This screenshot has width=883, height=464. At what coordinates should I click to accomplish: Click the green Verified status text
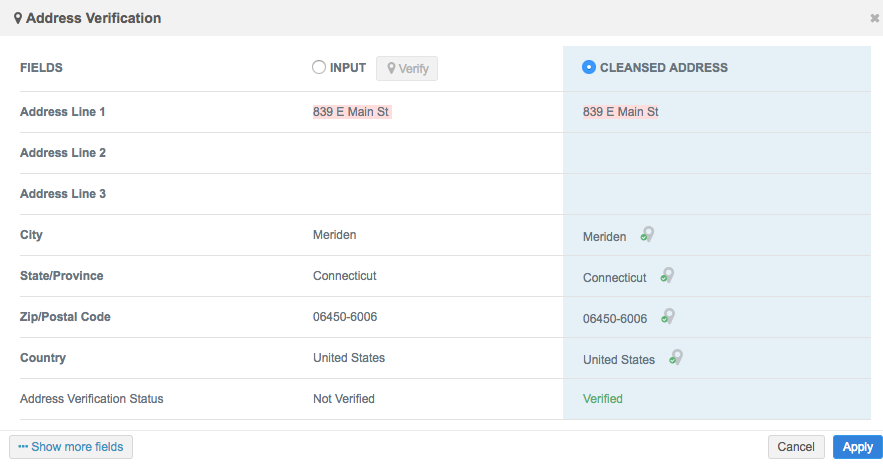pos(602,399)
